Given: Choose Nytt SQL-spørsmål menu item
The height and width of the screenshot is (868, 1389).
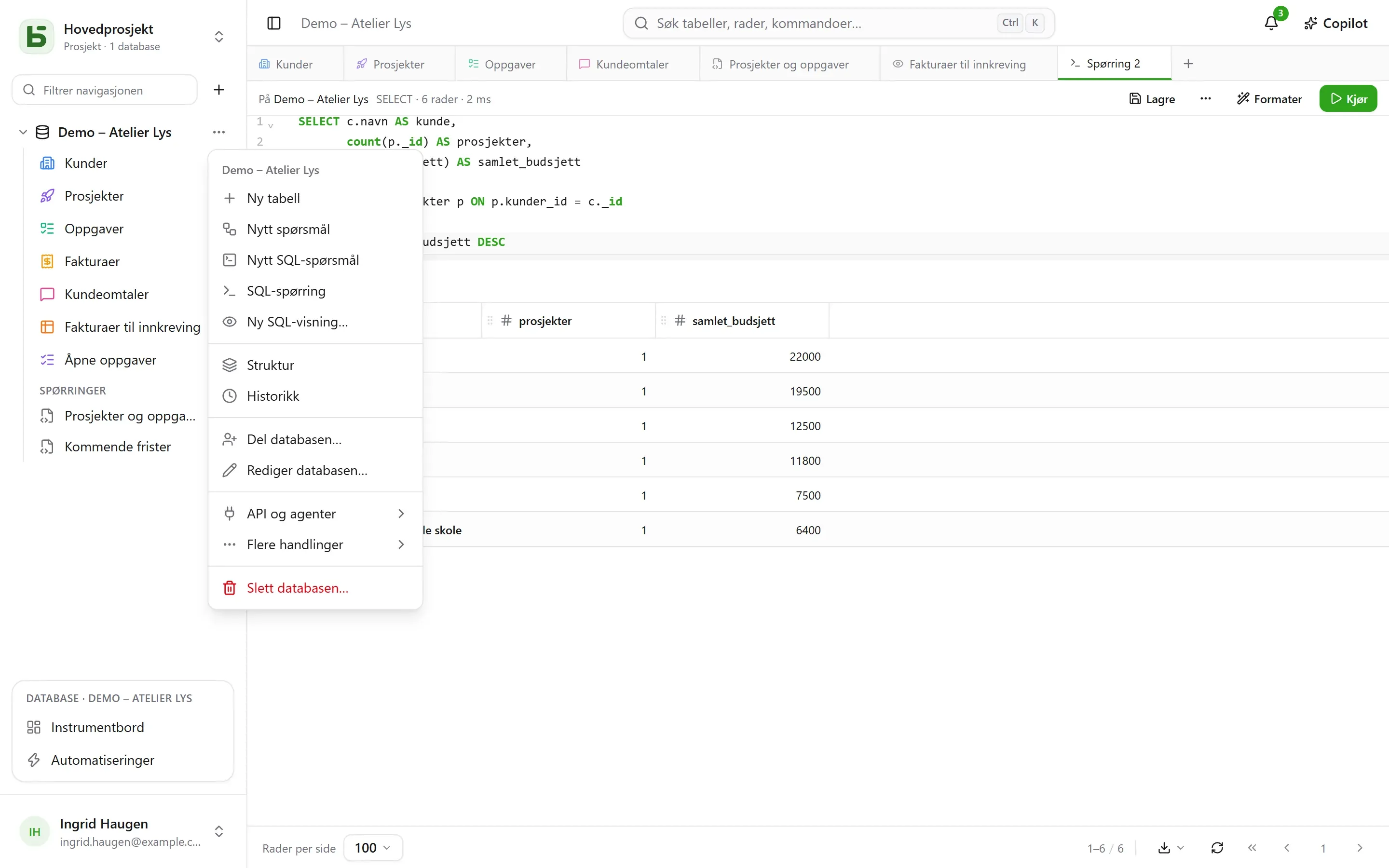Looking at the screenshot, I should click(x=315, y=260).
